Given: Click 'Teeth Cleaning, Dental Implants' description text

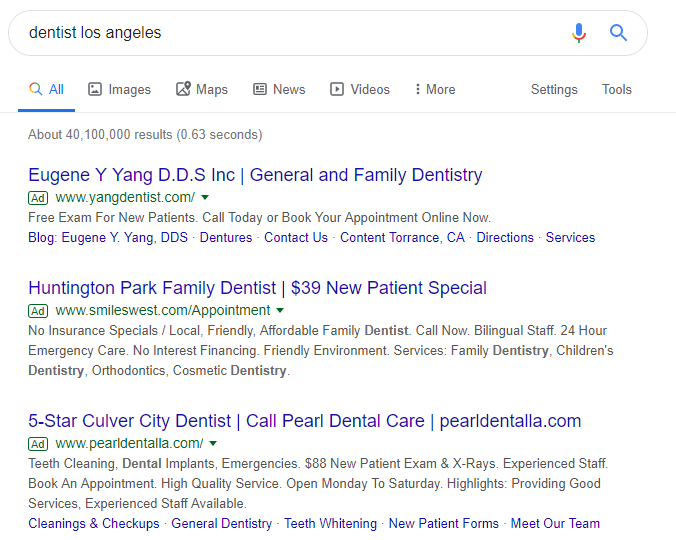Looking at the screenshot, I should click(318, 484).
